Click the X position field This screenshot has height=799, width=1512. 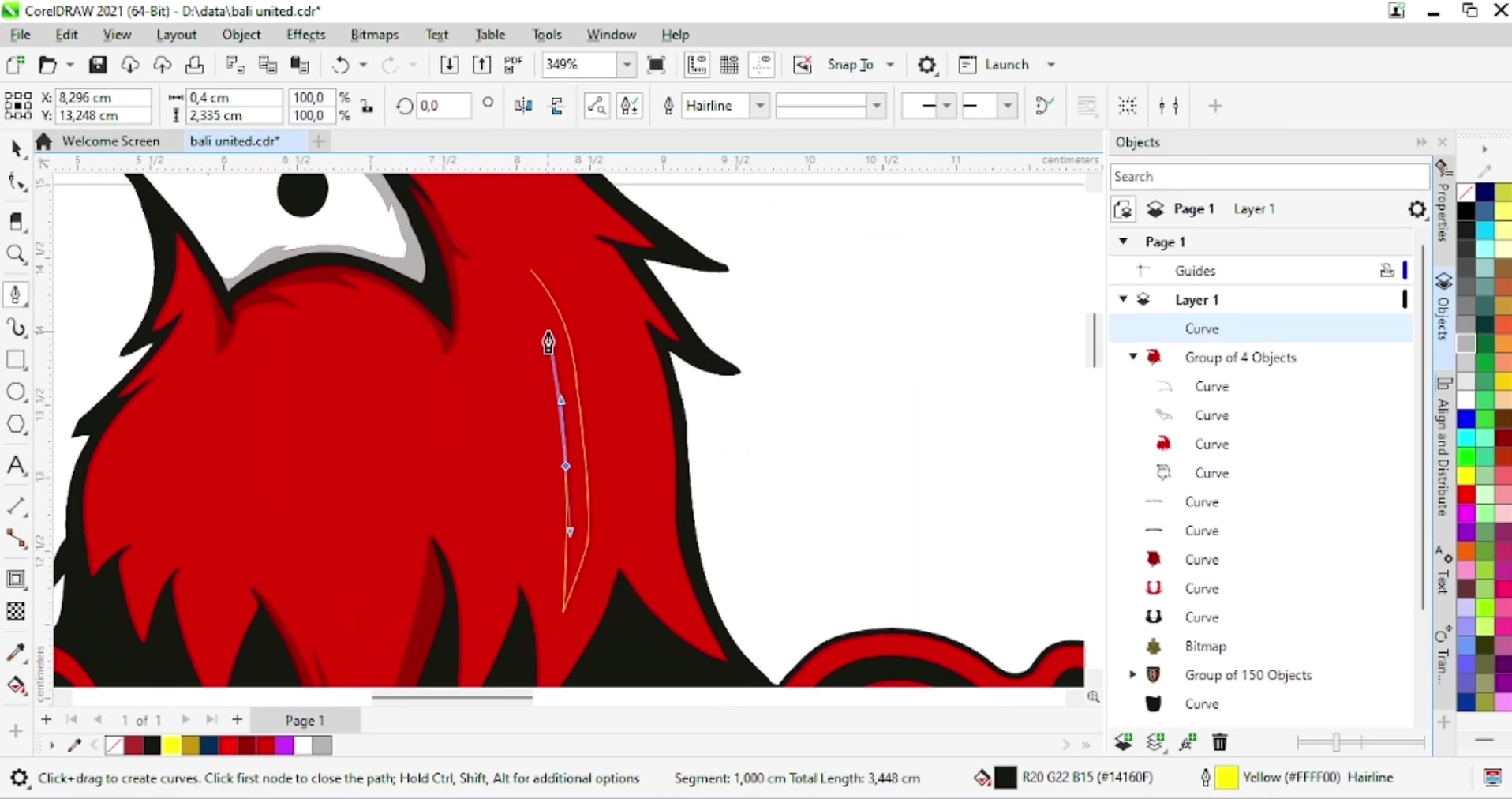click(x=103, y=97)
